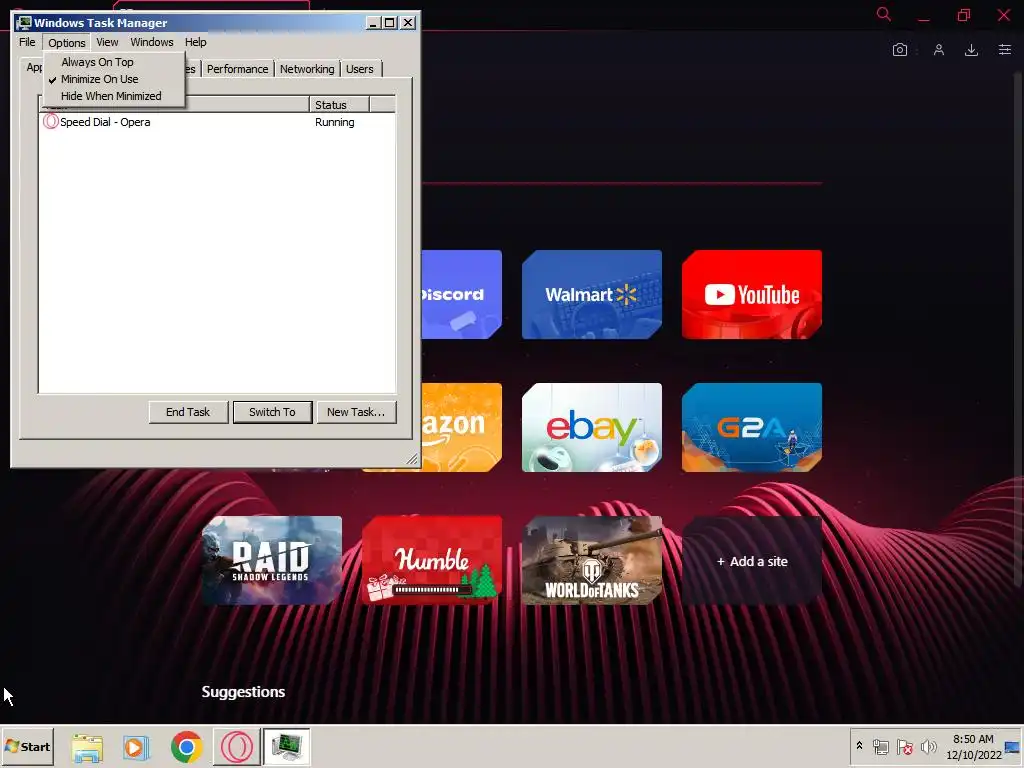Open the Walmart speed dial tile

[592, 295]
